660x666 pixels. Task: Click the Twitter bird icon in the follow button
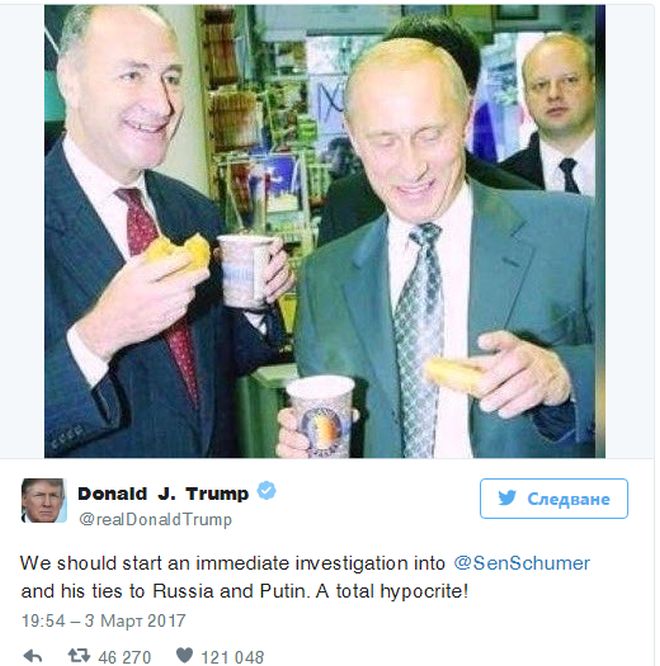coord(507,498)
